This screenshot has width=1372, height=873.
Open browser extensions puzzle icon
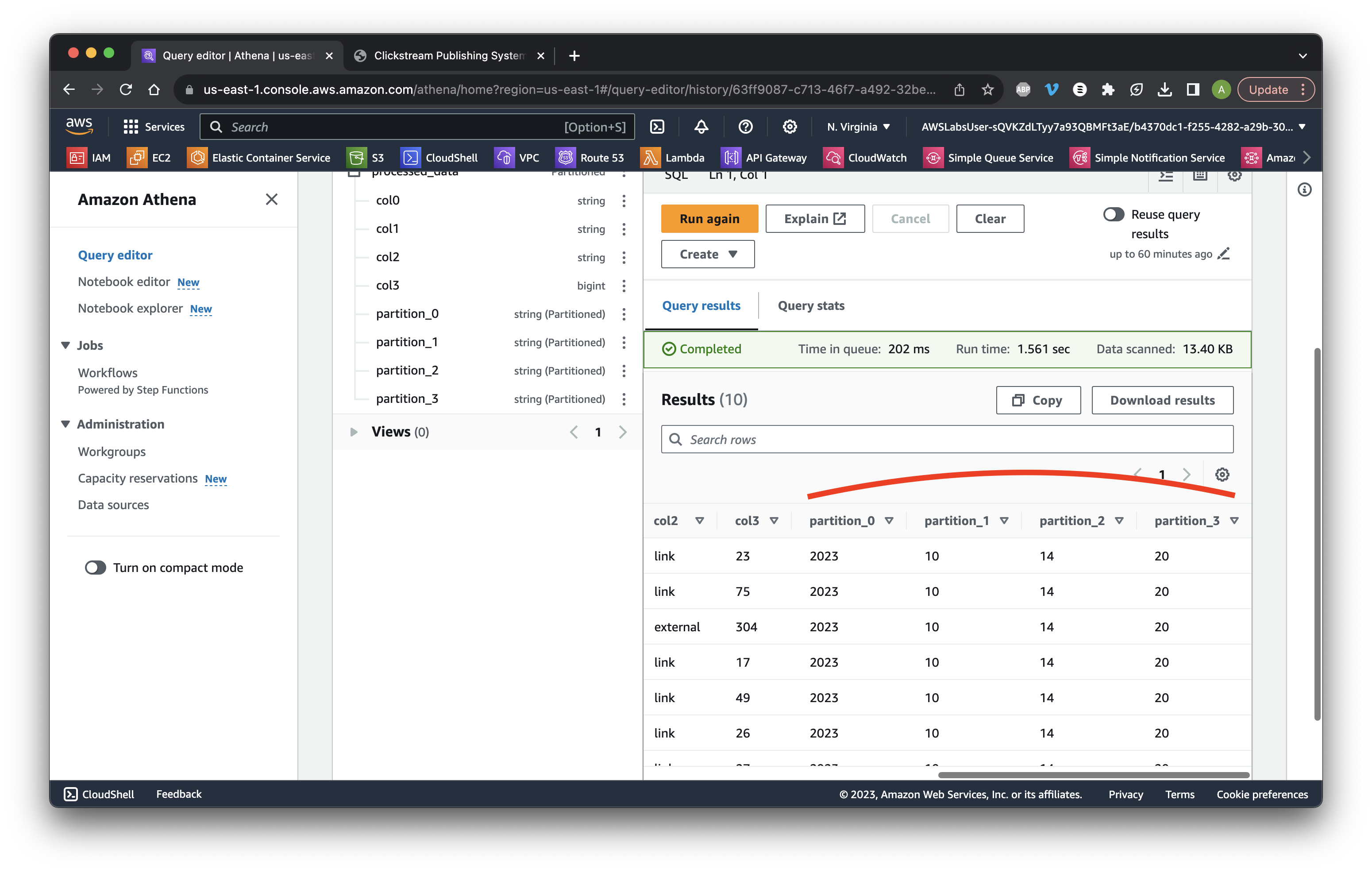tap(1108, 89)
